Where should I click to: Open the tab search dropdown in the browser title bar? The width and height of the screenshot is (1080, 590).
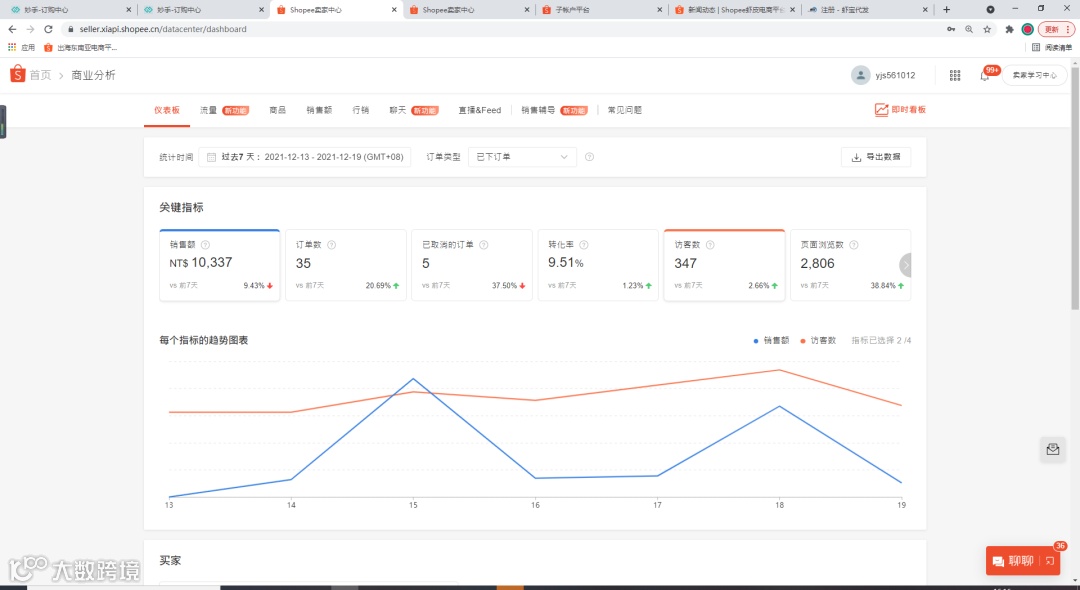point(990,10)
